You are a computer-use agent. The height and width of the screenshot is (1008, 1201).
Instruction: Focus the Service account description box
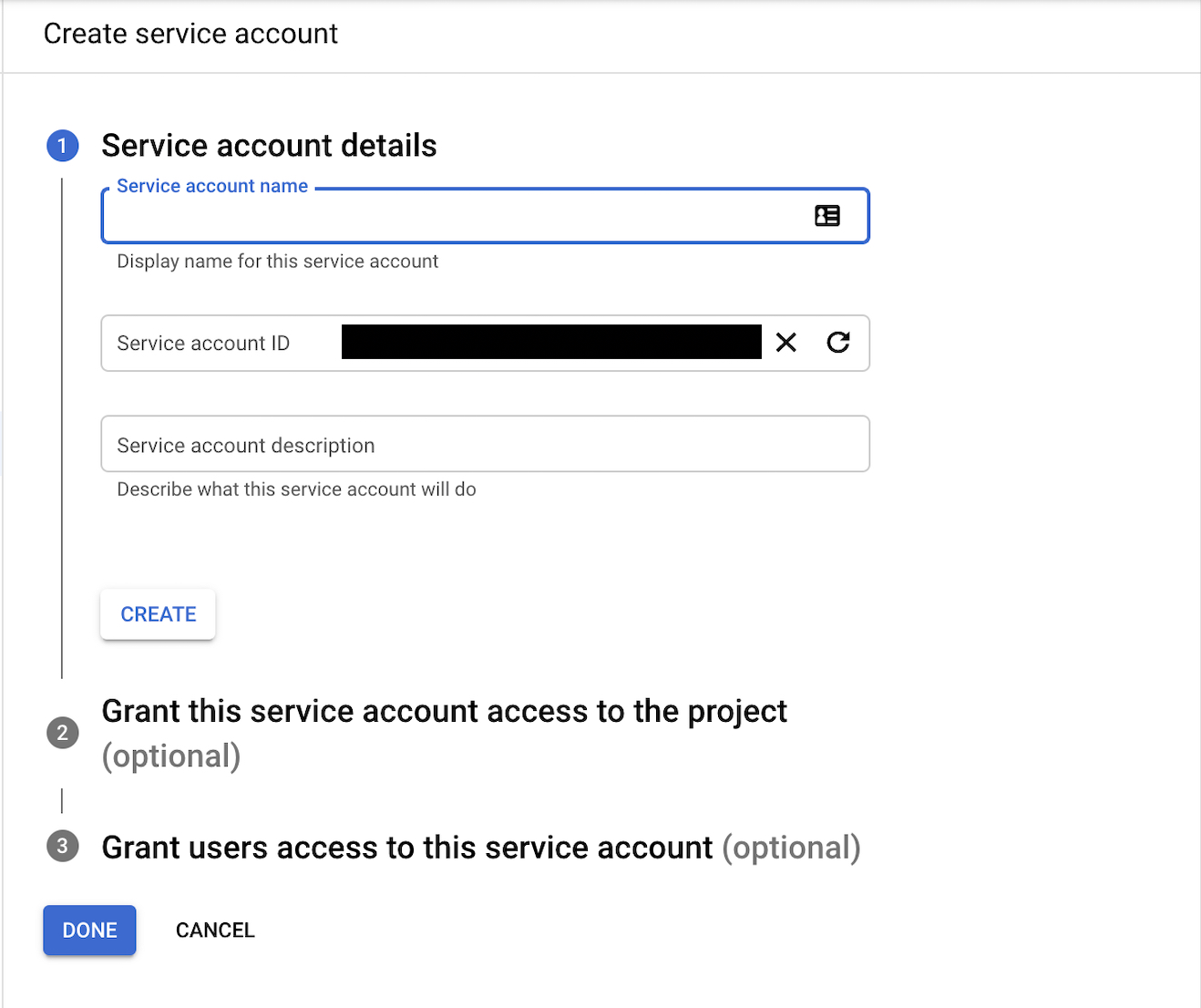[485, 445]
